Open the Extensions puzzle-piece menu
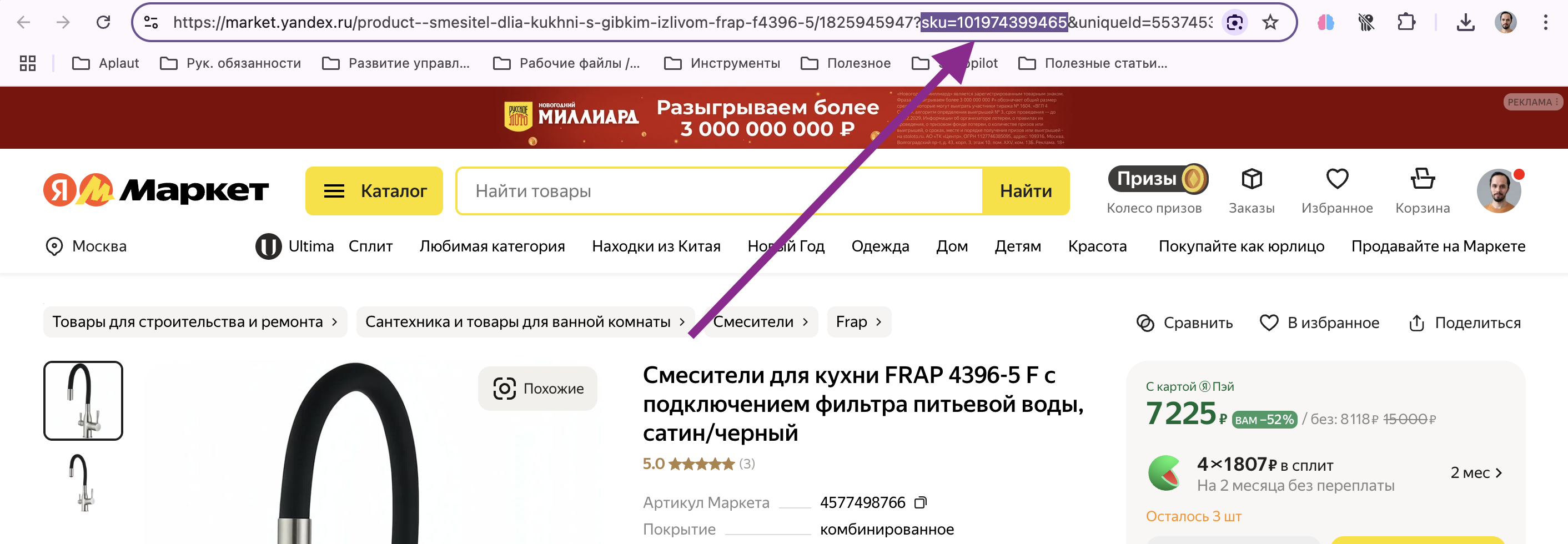 (1406, 23)
